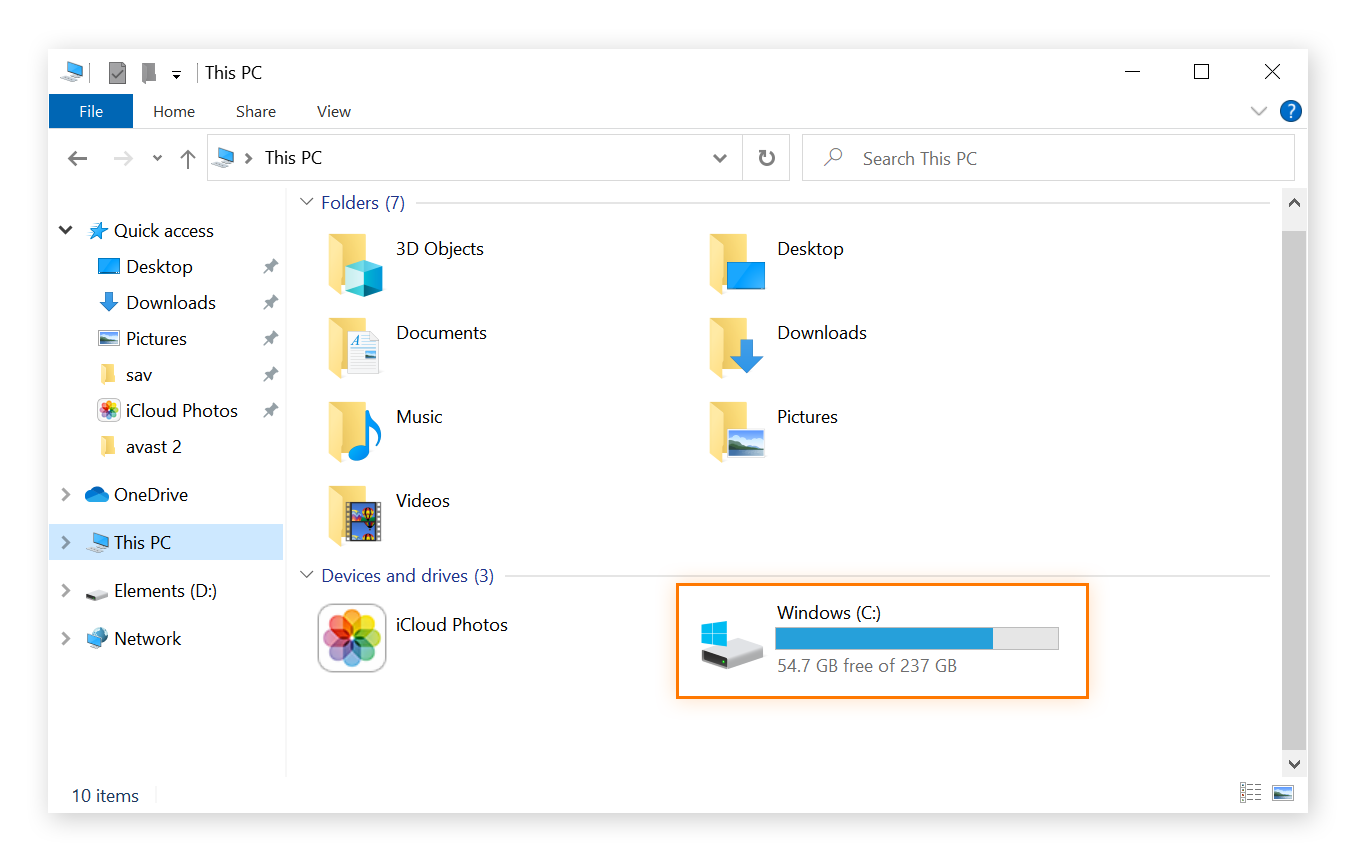Open the Downloads folder icon in the file list
Screen dimensions: 1356x861
coord(737,347)
